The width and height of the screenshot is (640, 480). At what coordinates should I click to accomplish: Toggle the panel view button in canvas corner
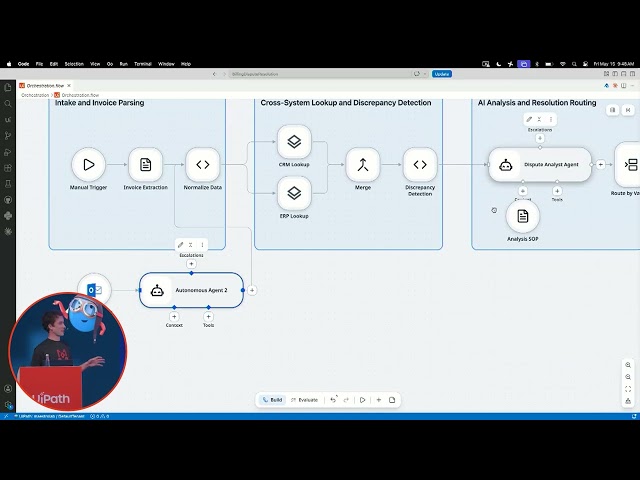pos(612,110)
